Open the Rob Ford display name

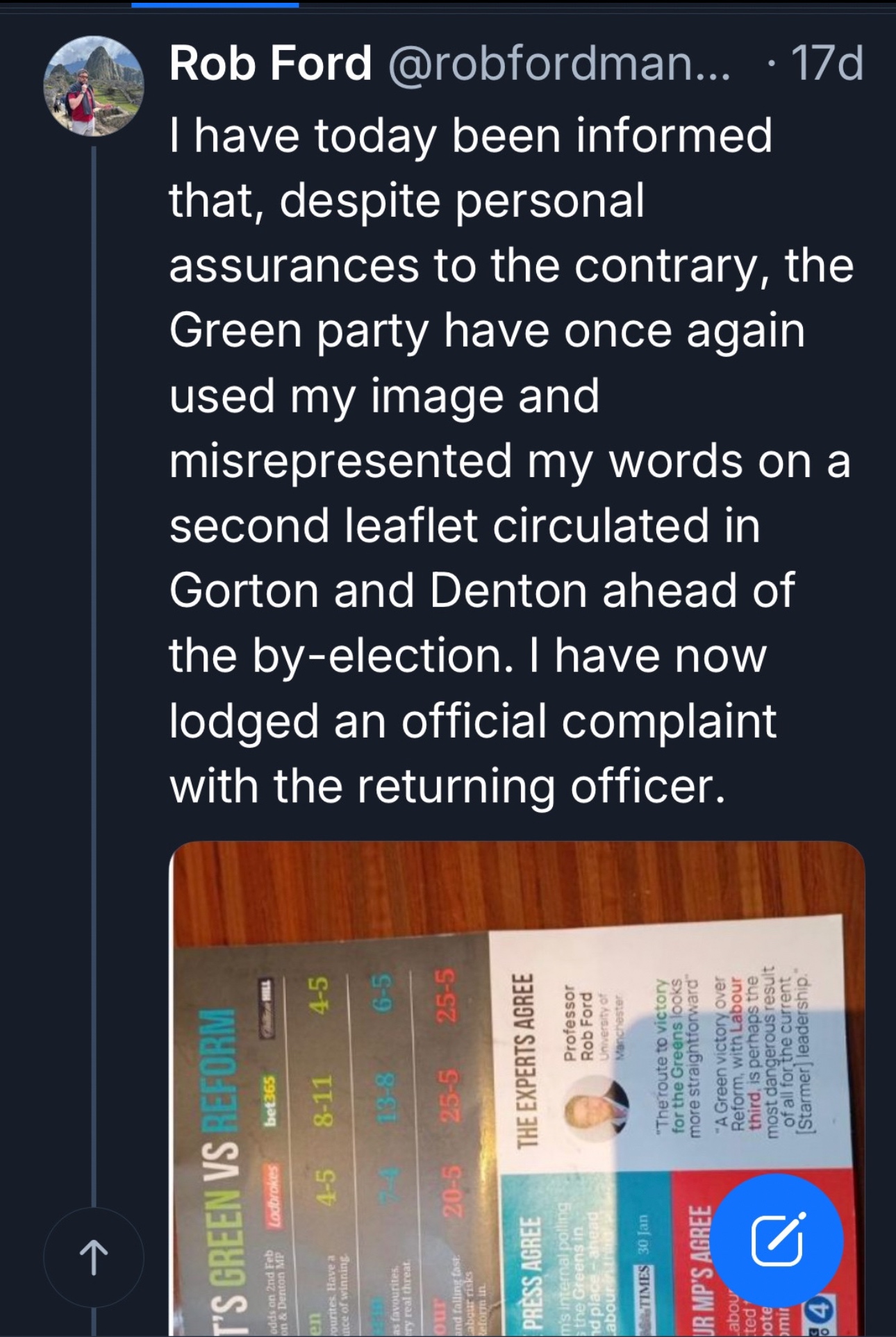coord(270,63)
